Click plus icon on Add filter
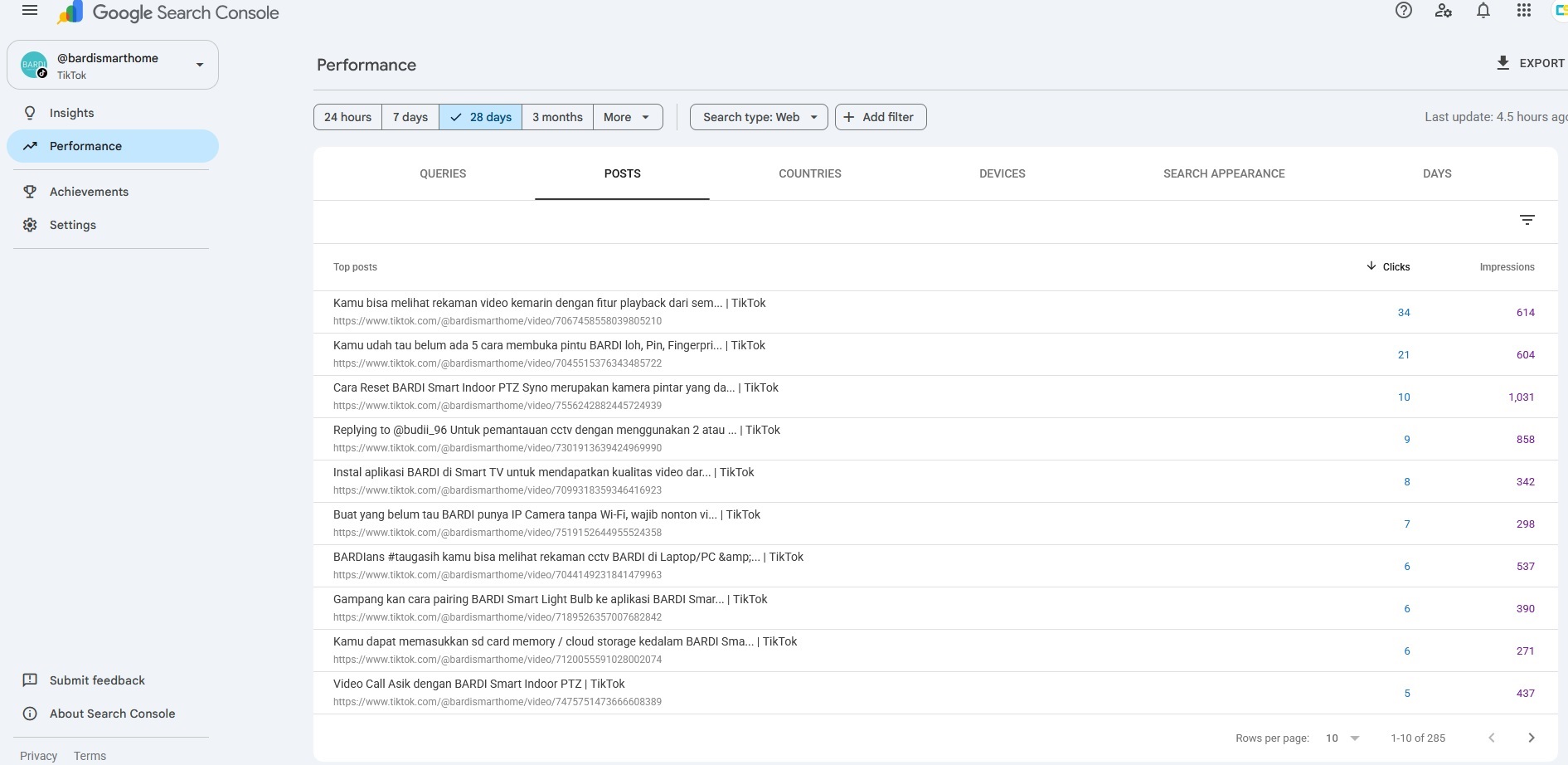Image resolution: width=1568 pixels, height=765 pixels. [x=848, y=117]
